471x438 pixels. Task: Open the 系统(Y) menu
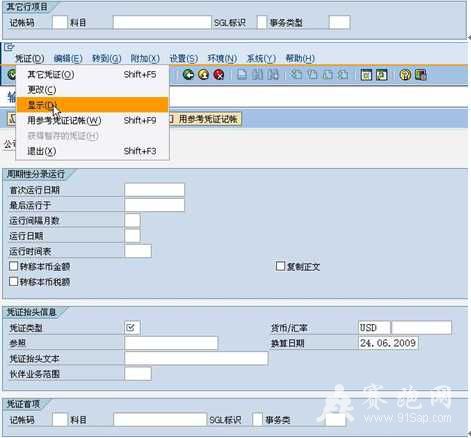[261, 59]
